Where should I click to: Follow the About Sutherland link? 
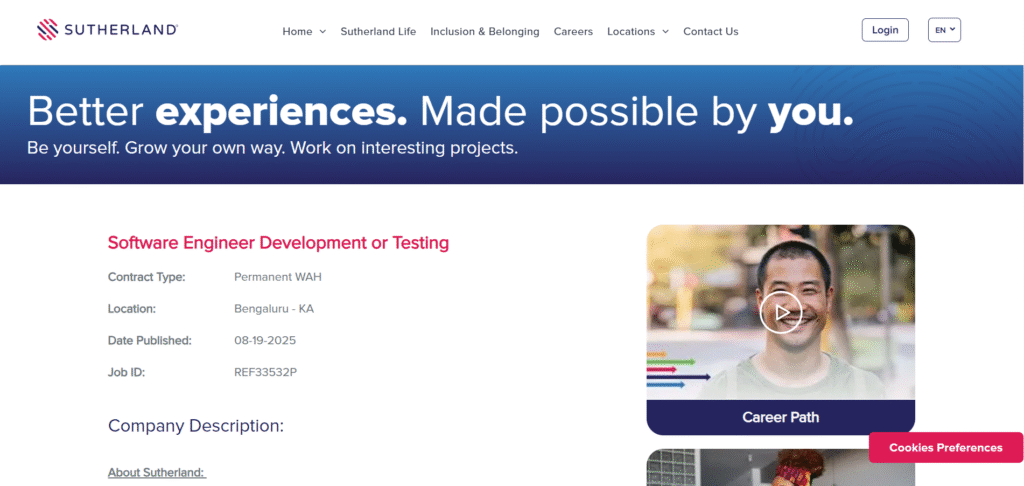coord(156,472)
